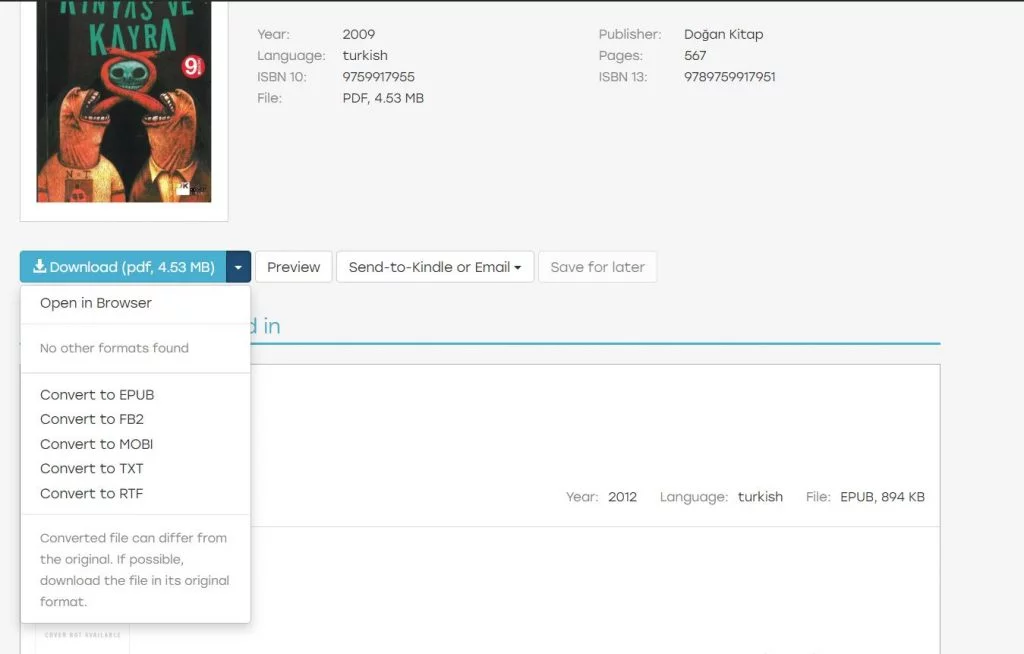Collapse the download format dropdown caret
This screenshot has width=1024, height=654.
pos(239,267)
